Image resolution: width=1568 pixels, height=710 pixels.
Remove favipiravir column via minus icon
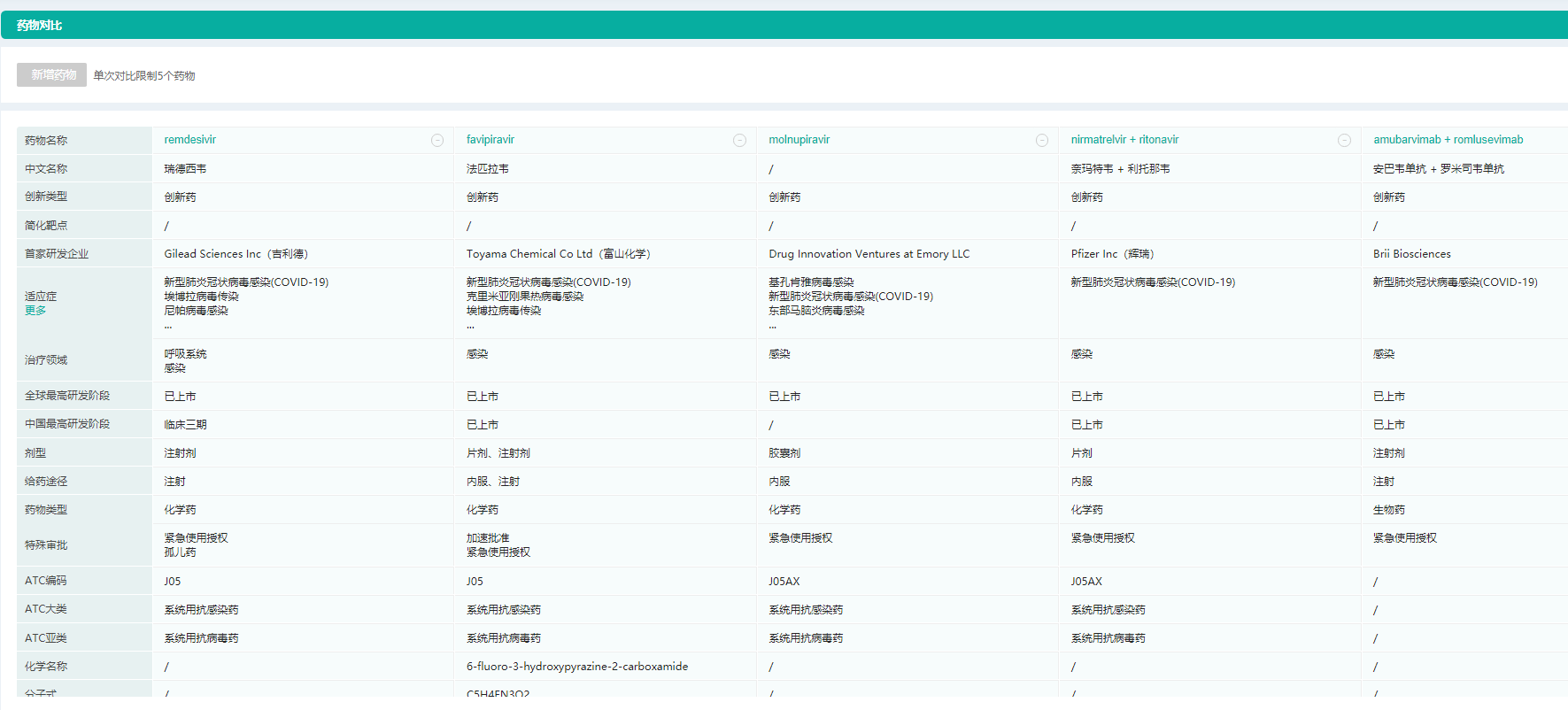pyautogui.click(x=739, y=141)
